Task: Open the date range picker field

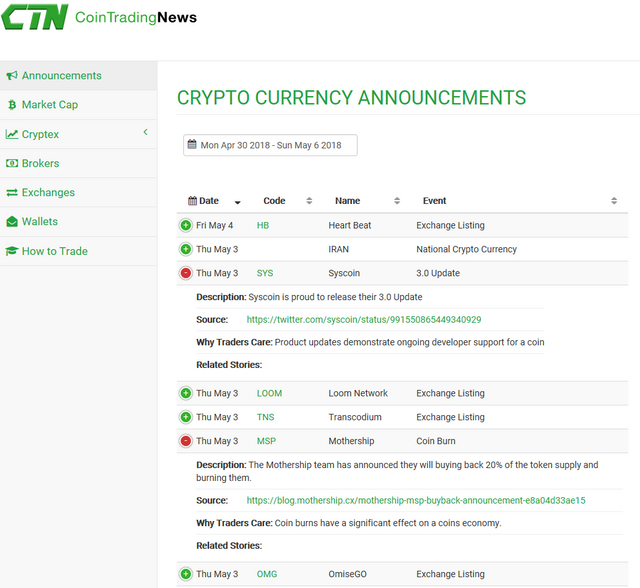Action: coord(270,145)
